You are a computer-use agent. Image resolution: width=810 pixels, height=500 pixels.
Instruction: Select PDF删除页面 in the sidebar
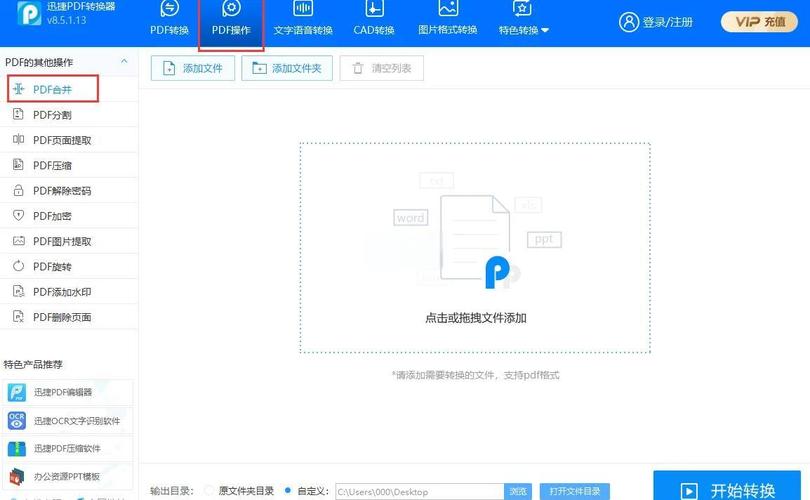tap(69, 317)
